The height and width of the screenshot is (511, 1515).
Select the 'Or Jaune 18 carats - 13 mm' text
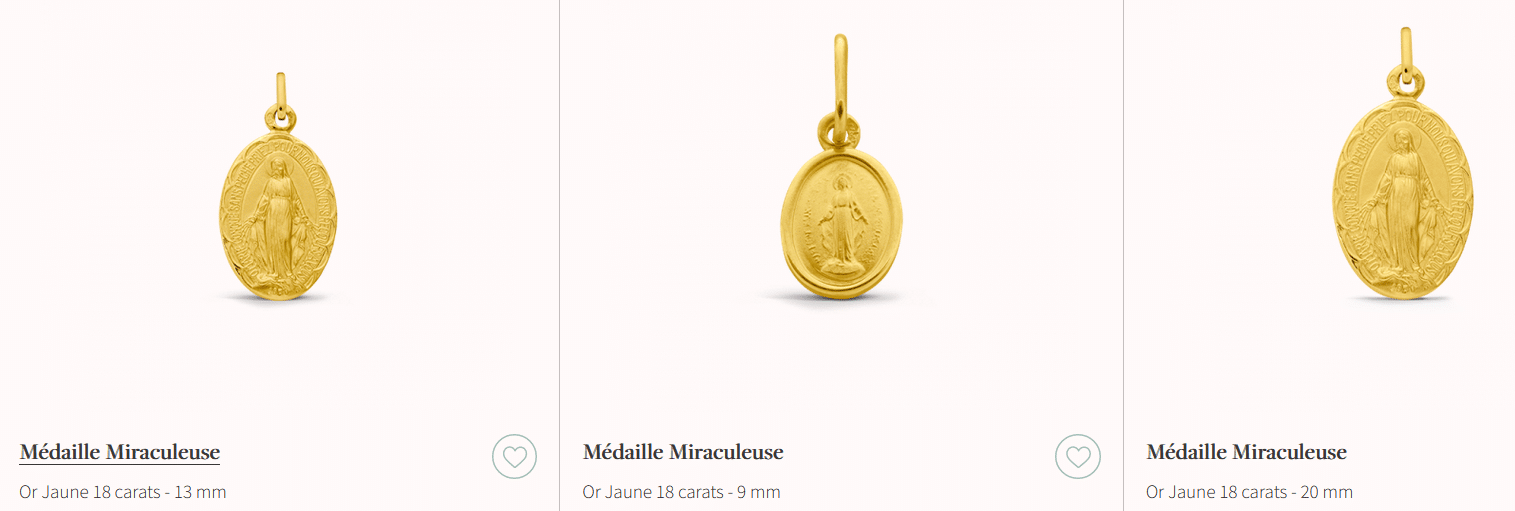122,492
